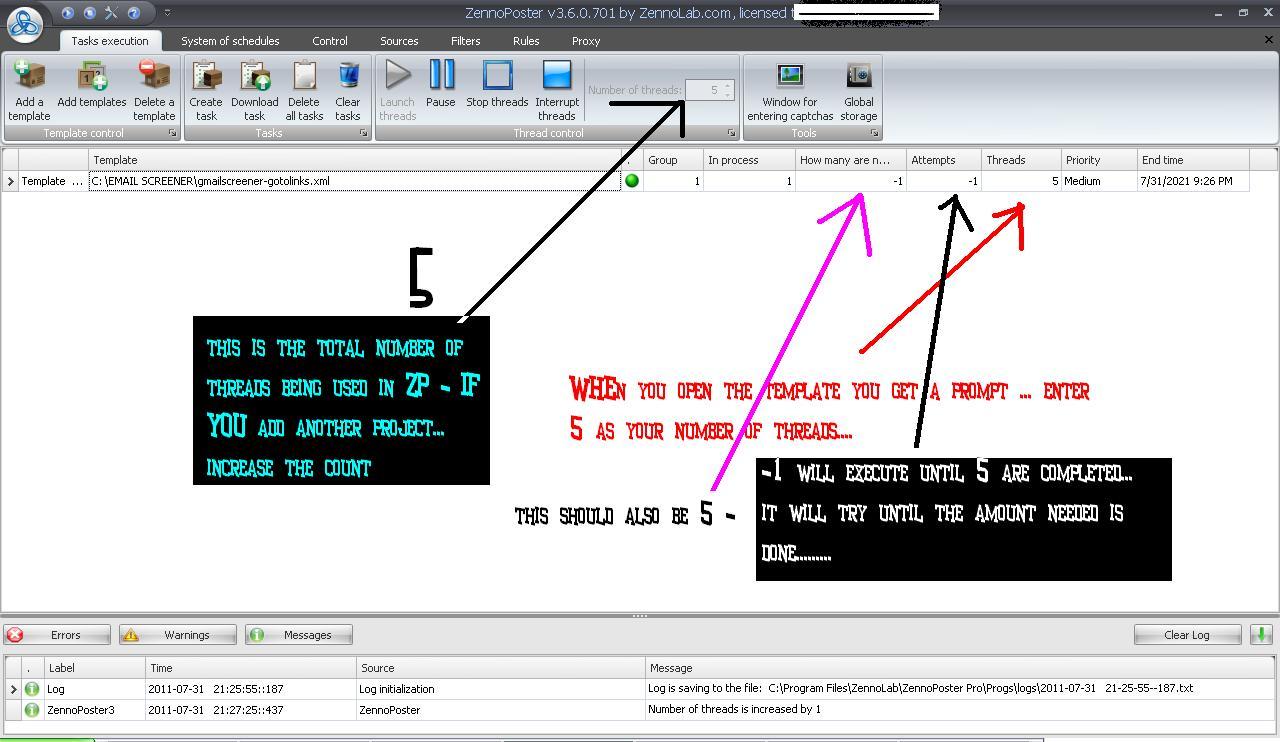Click End time cell 7/31/2021 9:26 PM
The width and height of the screenshot is (1280, 742).
1193,181
